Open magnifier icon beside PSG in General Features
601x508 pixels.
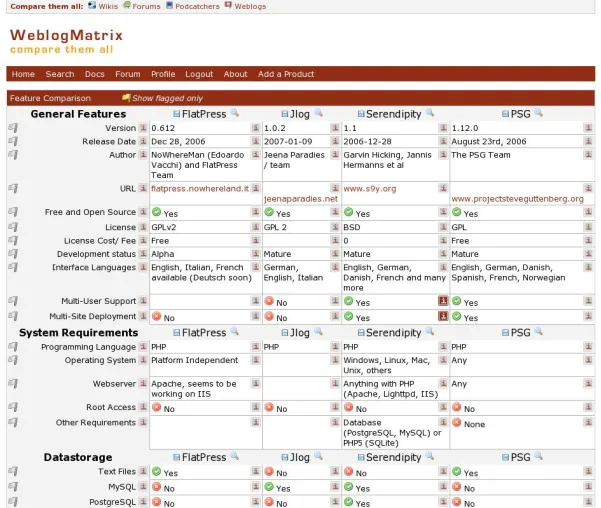click(x=539, y=113)
